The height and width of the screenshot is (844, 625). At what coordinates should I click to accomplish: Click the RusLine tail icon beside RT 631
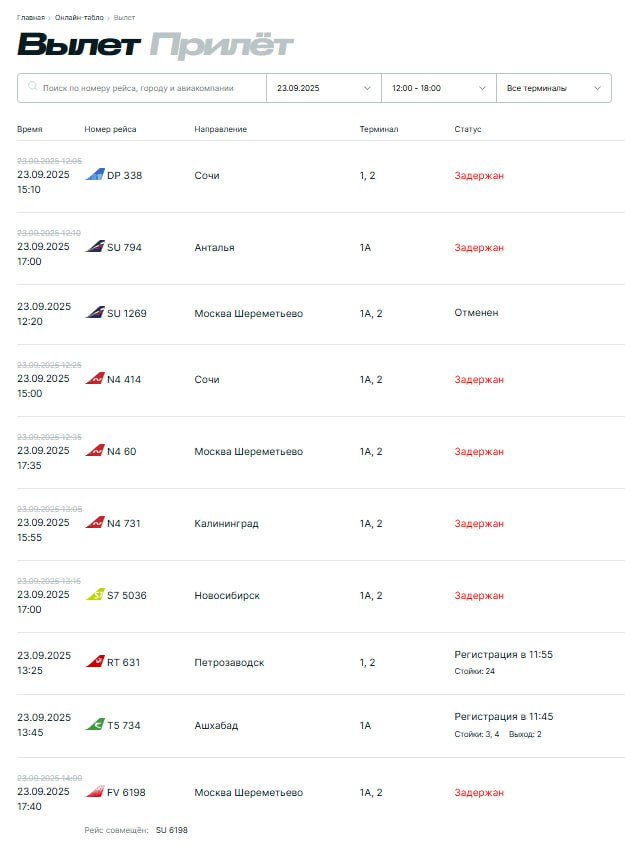[x=95, y=662]
